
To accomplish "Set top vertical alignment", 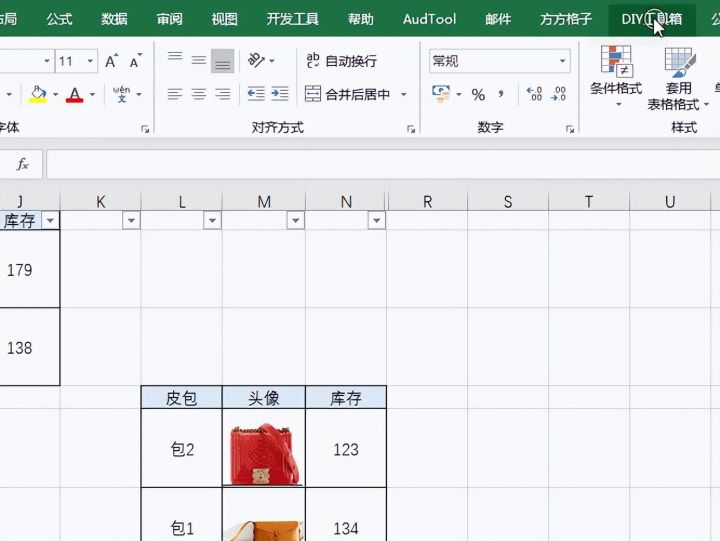I will tap(175, 57).
